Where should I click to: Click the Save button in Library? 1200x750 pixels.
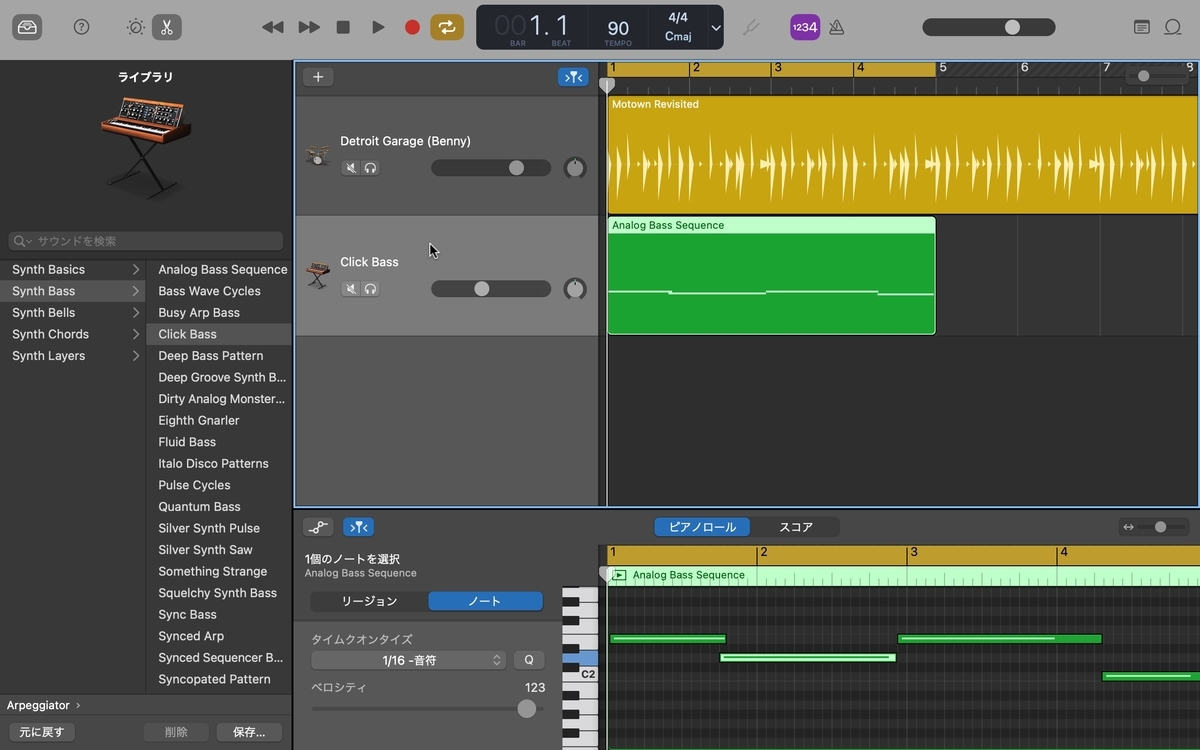click(249, 732)
